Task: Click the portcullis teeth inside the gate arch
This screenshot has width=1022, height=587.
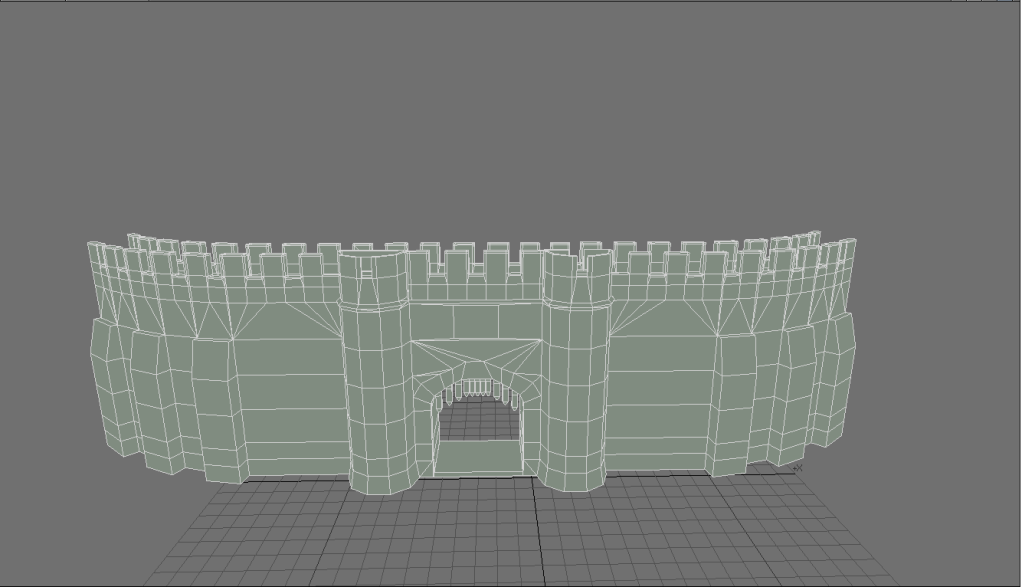Action: (477, 388)
